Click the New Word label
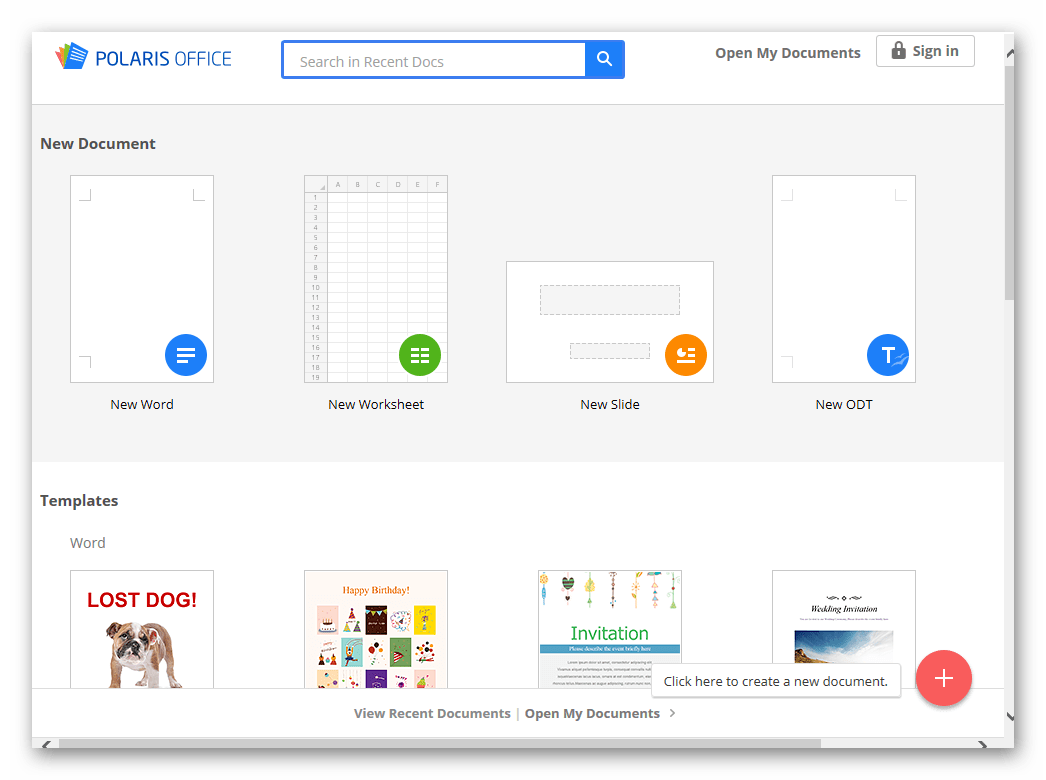Screen dimensions: 1046x780 click(142, 404)
